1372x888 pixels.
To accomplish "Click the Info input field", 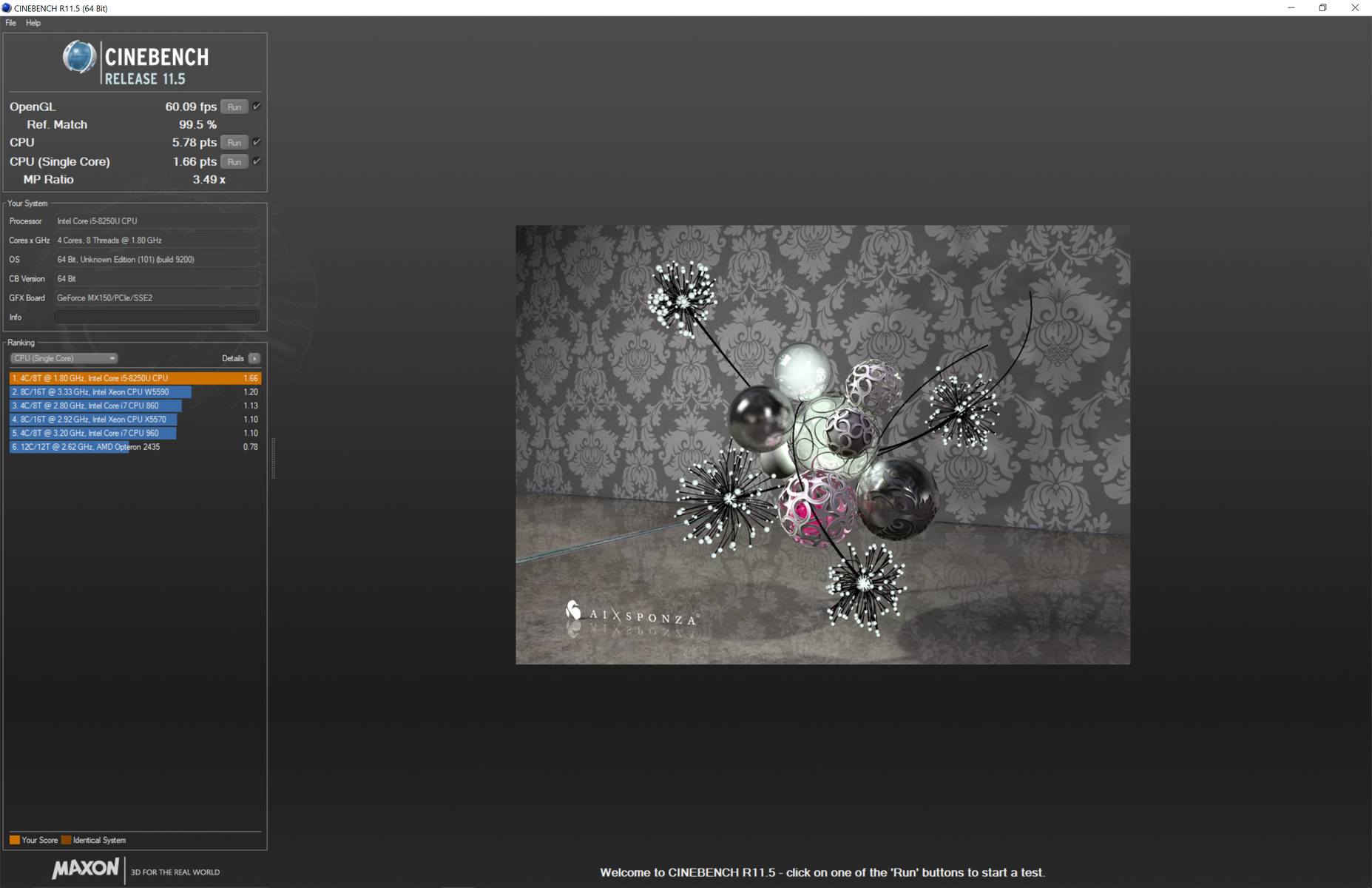I will click(x=157, y=317).
